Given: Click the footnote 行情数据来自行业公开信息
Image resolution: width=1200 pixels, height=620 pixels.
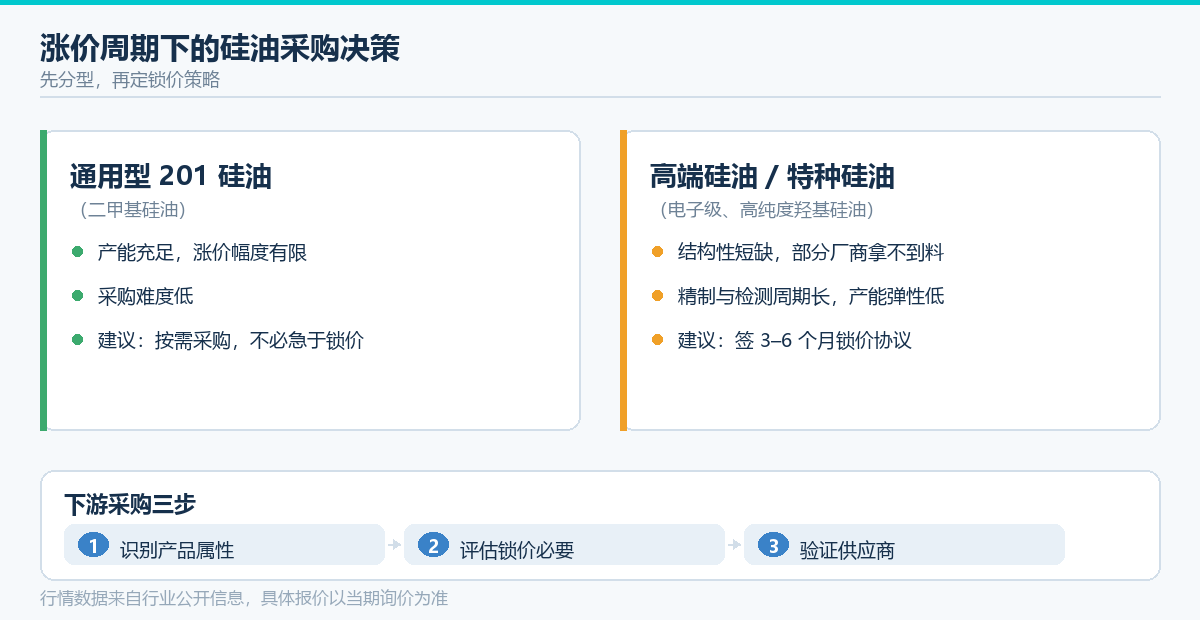Looking at the screenshot, I should point(144,598).
